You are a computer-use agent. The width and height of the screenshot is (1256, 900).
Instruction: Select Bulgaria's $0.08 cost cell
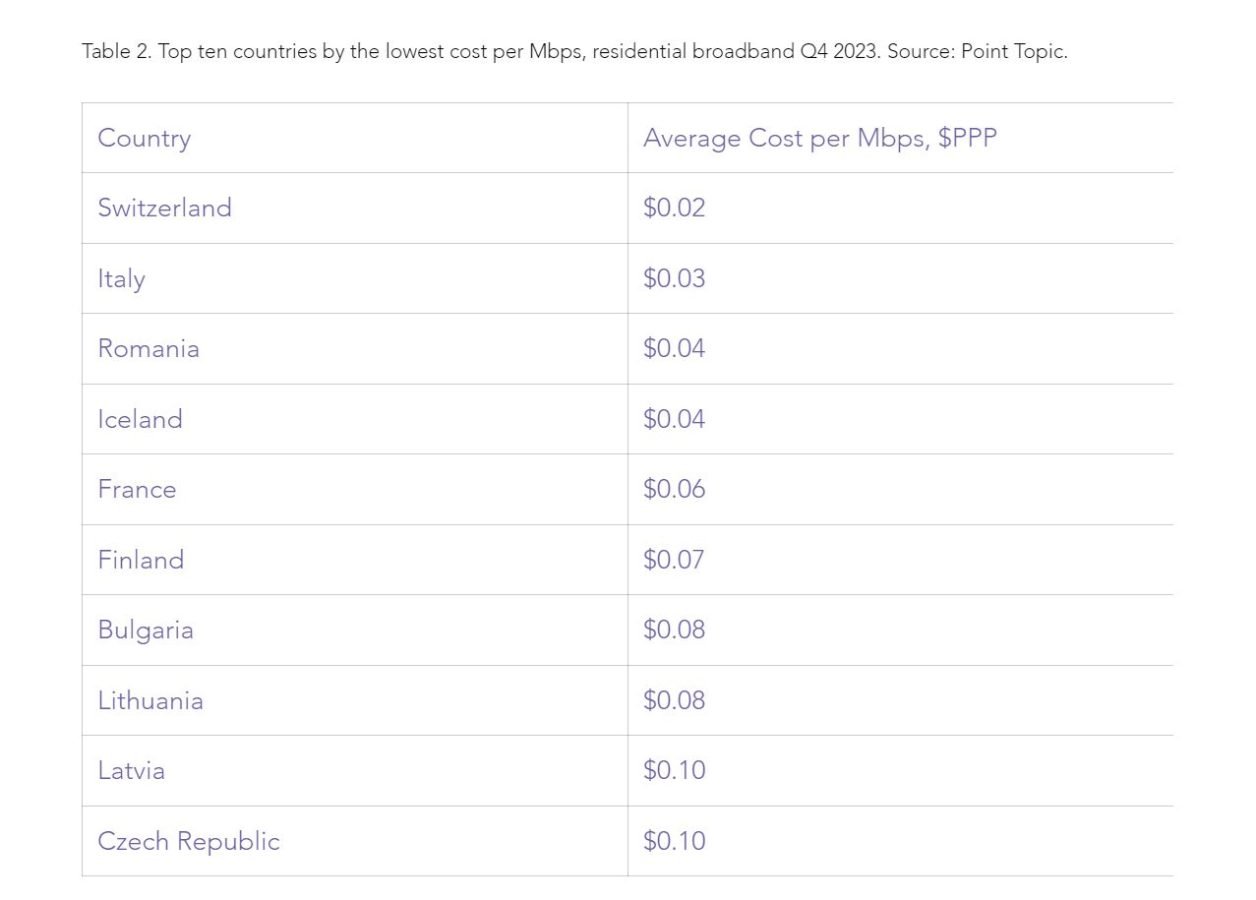(674, 630)
